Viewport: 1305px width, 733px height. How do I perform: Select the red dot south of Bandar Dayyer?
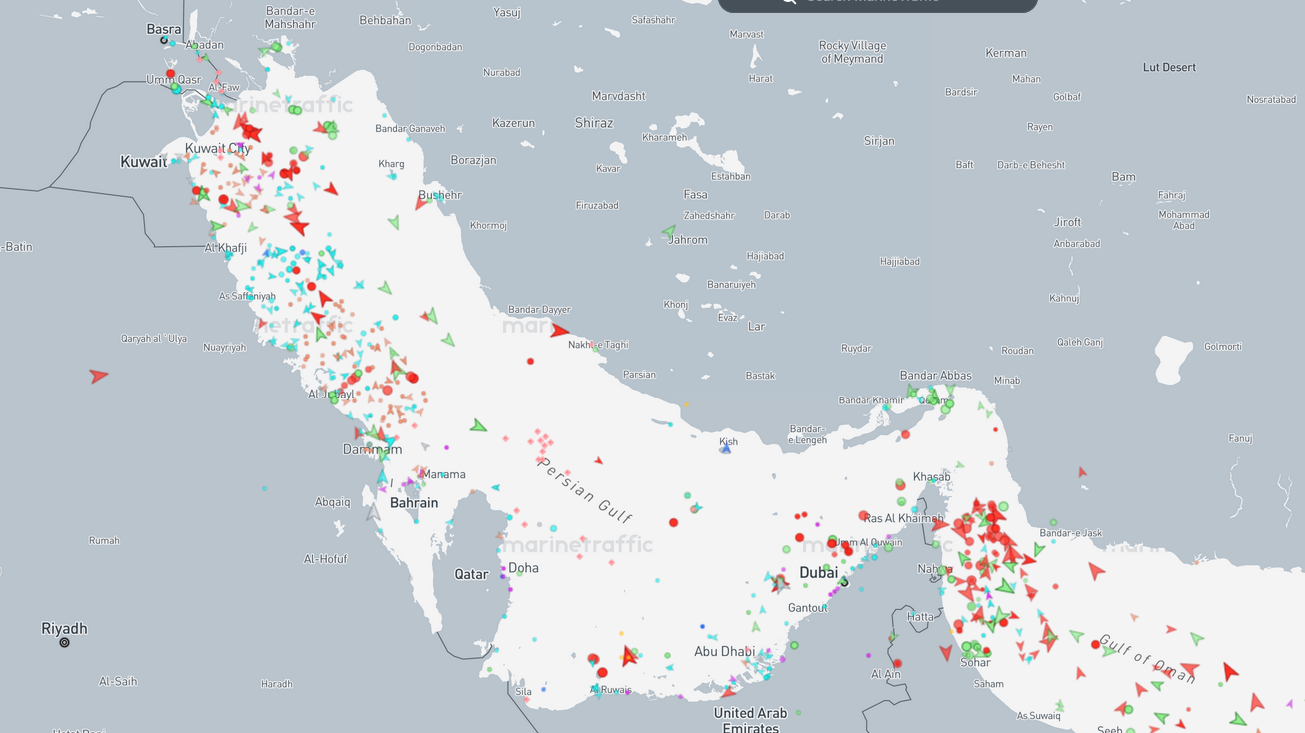[x=530, y=361]
